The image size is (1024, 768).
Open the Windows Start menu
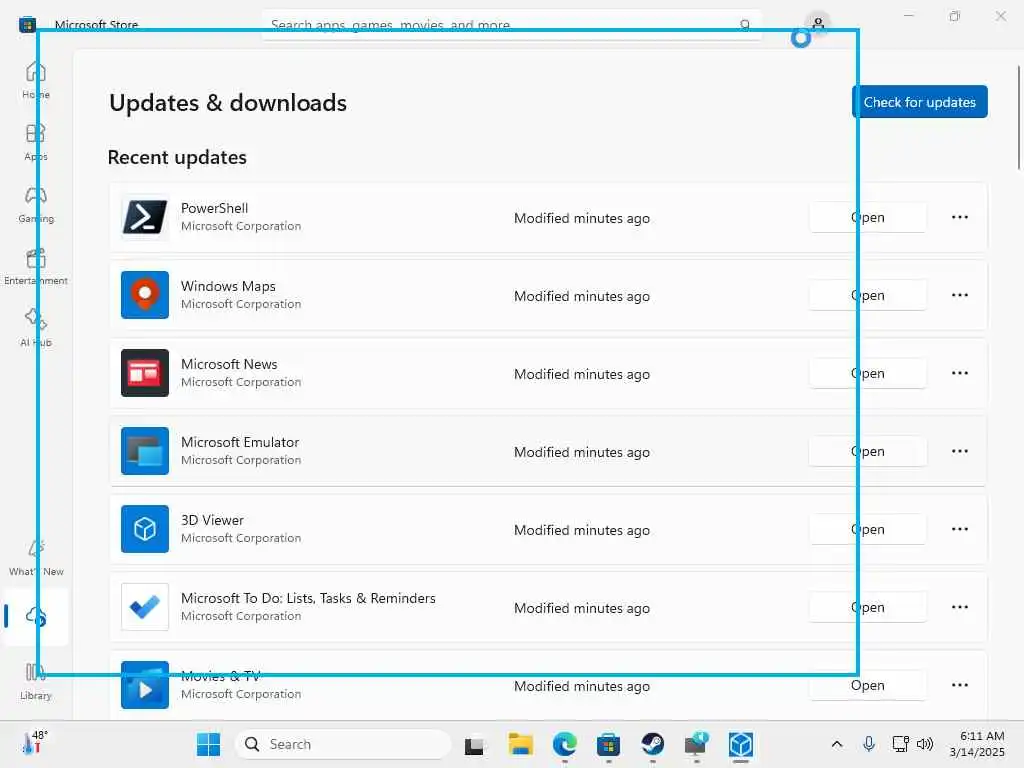(208, 744)
